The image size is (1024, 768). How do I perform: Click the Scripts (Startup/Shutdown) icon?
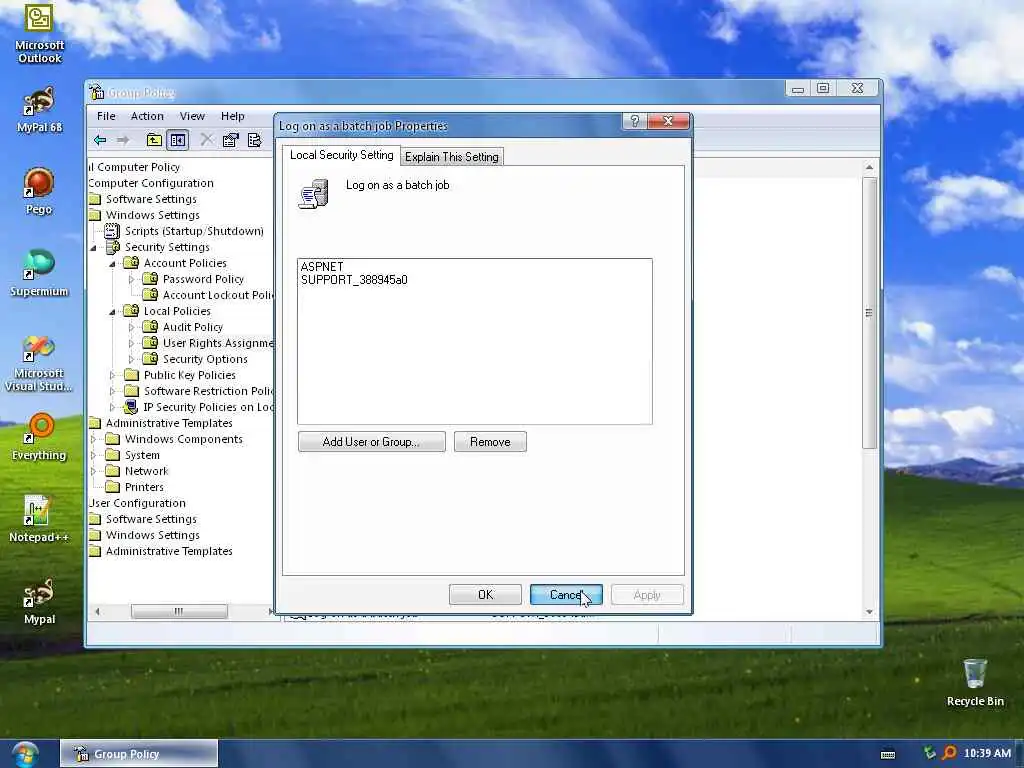click(x=112, y=231)
